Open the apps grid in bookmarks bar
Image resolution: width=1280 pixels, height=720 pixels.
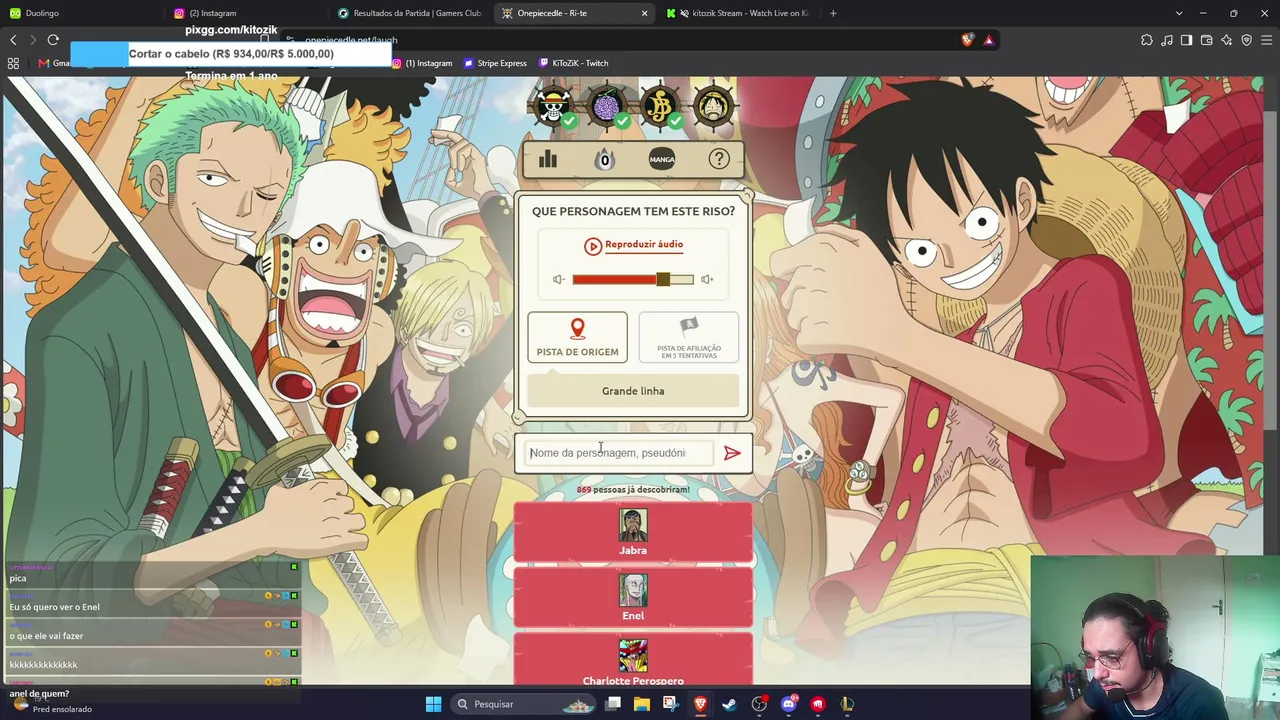pyautogui.click(x=13, y=63)
